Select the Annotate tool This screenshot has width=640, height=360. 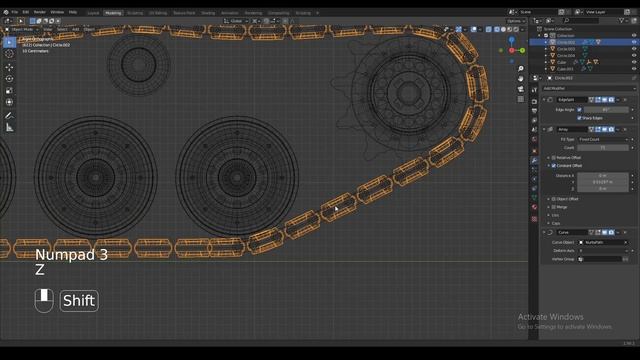(x=9, y=116)
